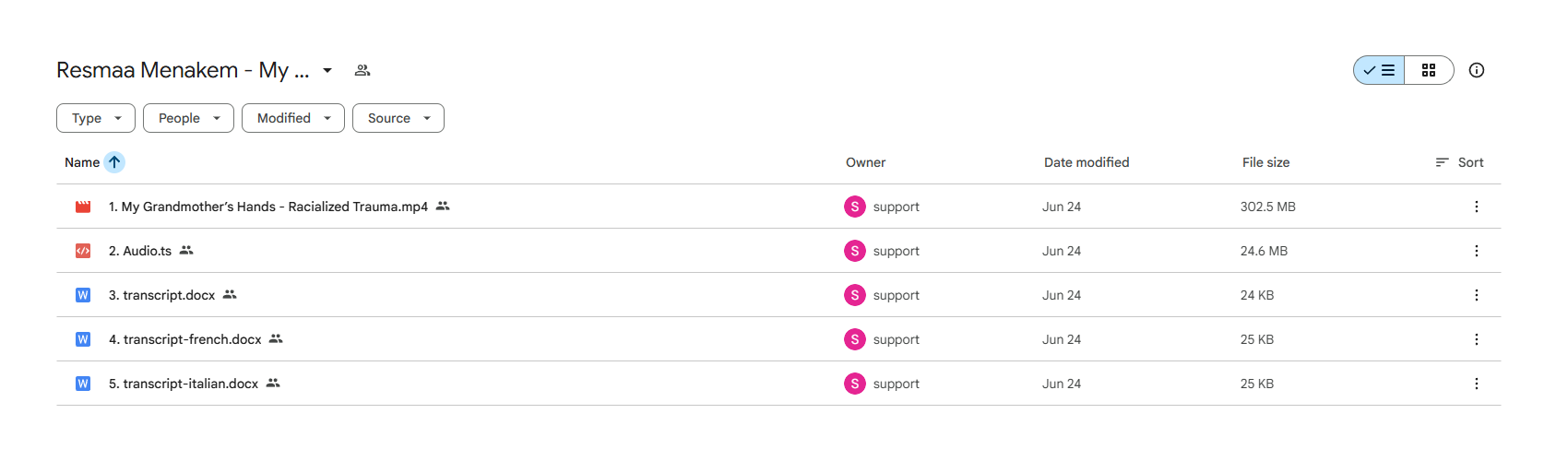Open more actions for transcript-french.docx
This screenshot has width=1568, height=461.
pos(1477,339)
